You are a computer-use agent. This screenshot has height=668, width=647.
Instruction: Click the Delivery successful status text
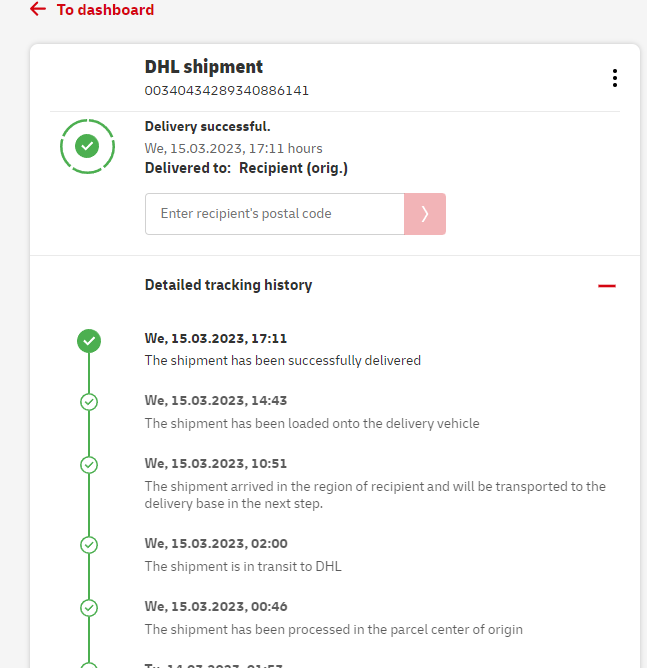pyautogui.click(x=207, y=127)
